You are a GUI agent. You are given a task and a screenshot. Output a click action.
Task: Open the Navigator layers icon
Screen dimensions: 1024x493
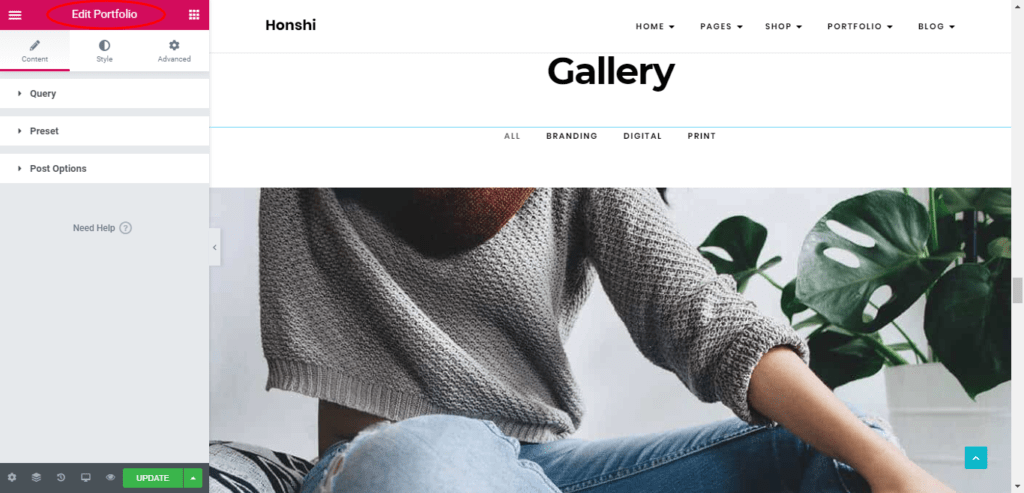(37, 477)
